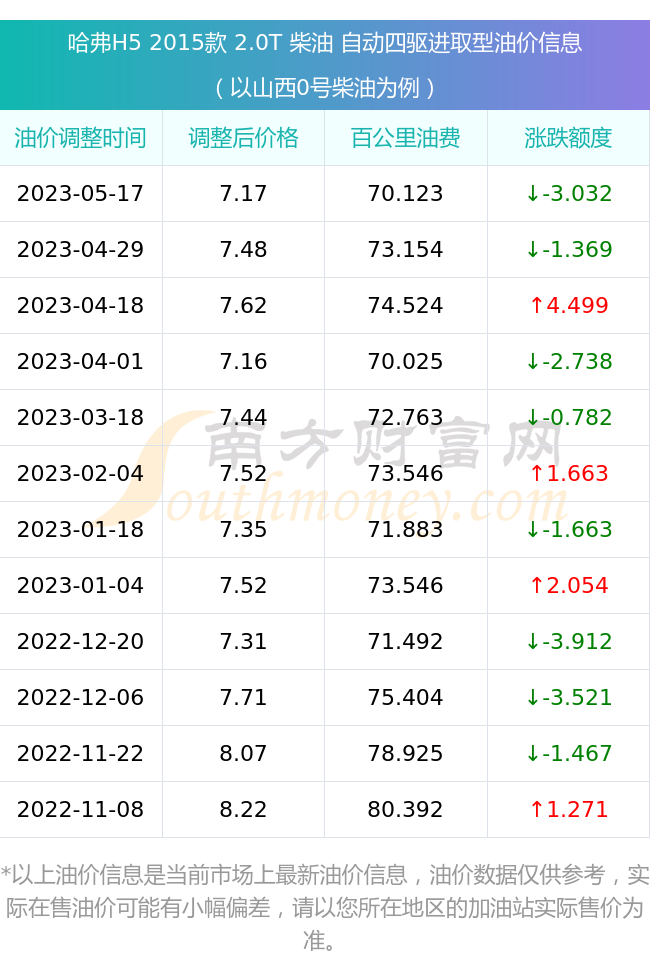650x957 pixels.
Task: Click the 百公里油费 column header
Action: [406, 138]
